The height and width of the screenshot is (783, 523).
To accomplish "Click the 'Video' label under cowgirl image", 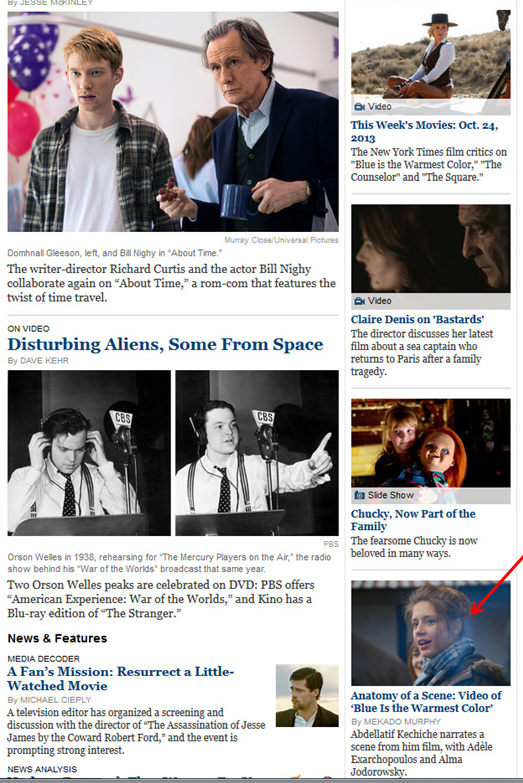I will coord(380,107).
